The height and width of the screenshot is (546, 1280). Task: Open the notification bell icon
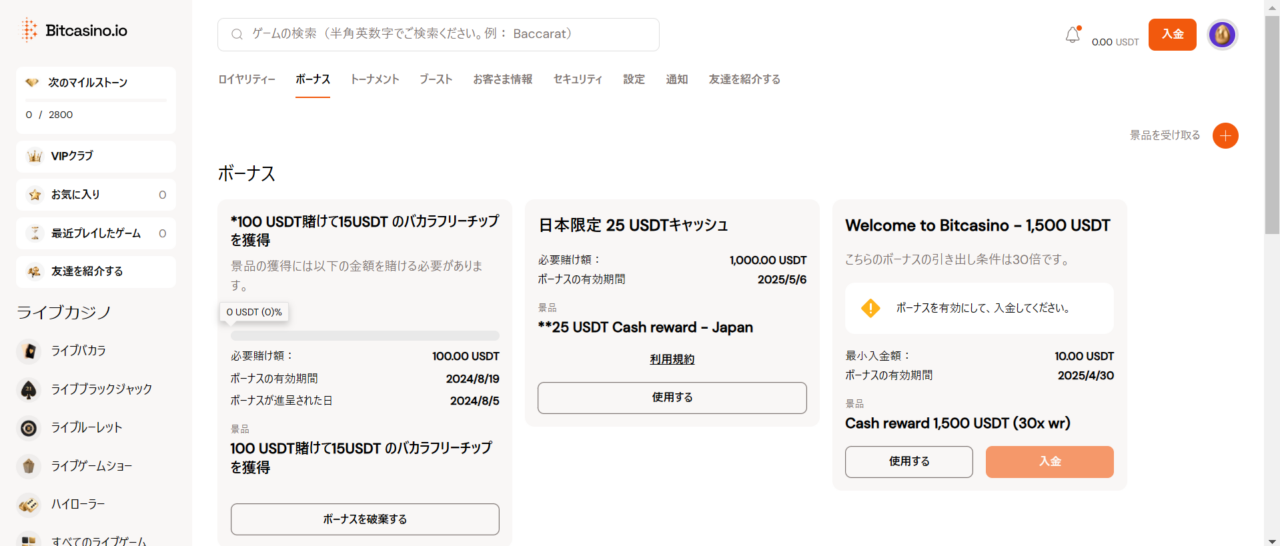coord(1073,35)
